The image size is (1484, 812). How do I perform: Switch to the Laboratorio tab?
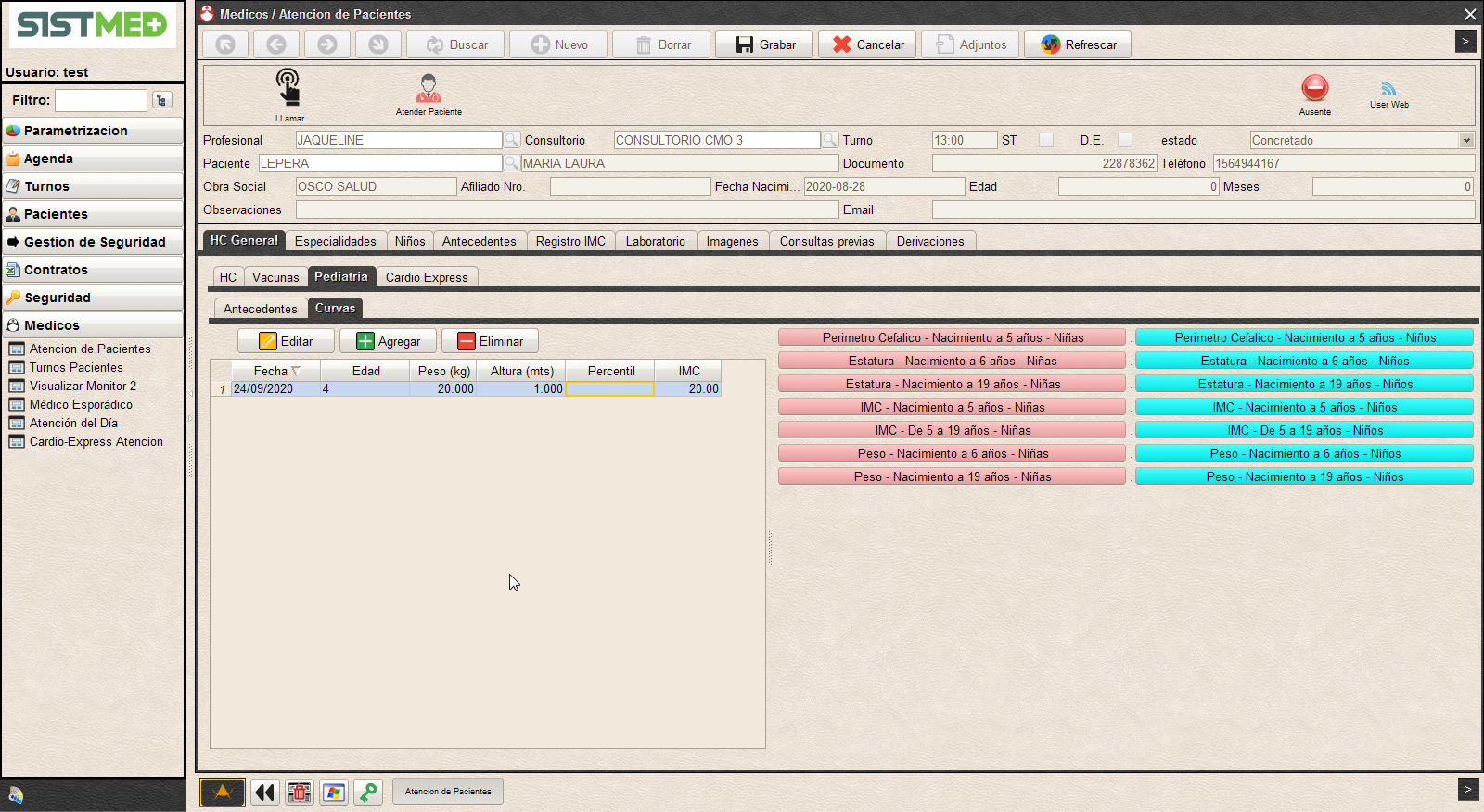tap(655, 241)
